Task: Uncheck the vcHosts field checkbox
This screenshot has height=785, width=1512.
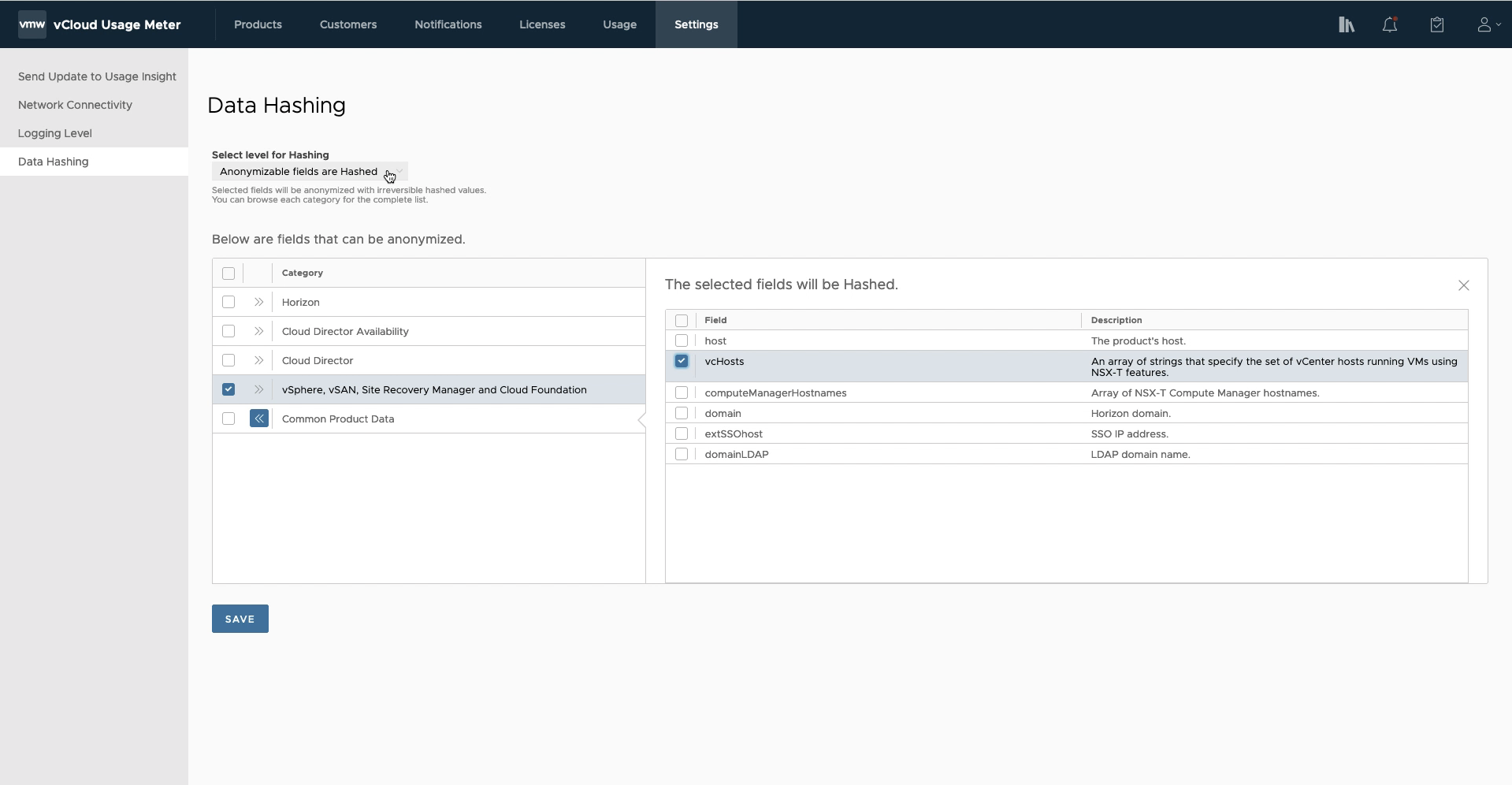Action: coord(682,361)
